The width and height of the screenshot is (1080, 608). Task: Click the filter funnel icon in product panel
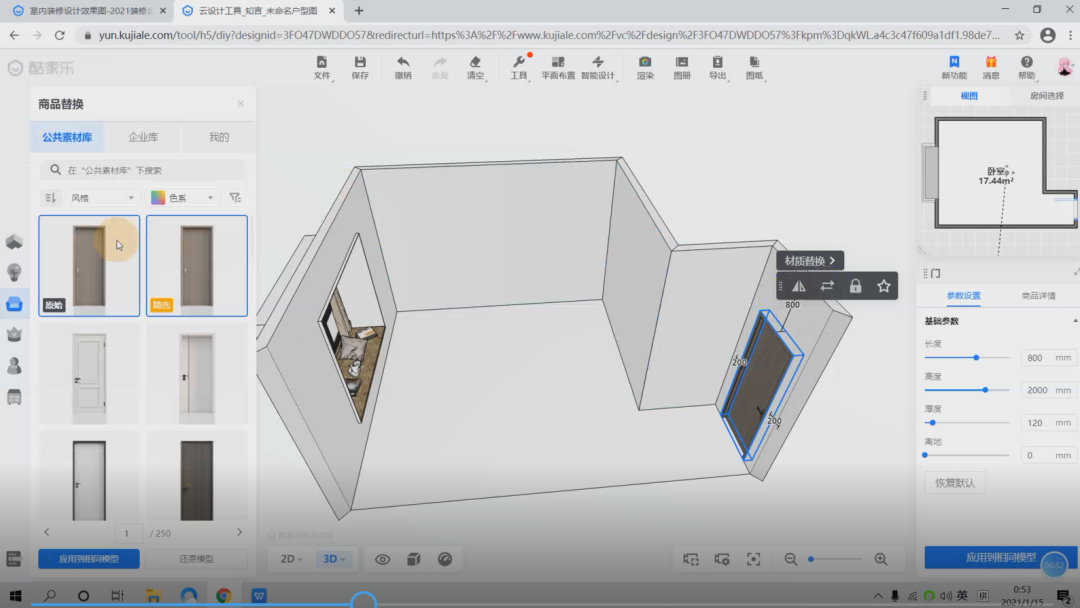[x=236, y=198]
